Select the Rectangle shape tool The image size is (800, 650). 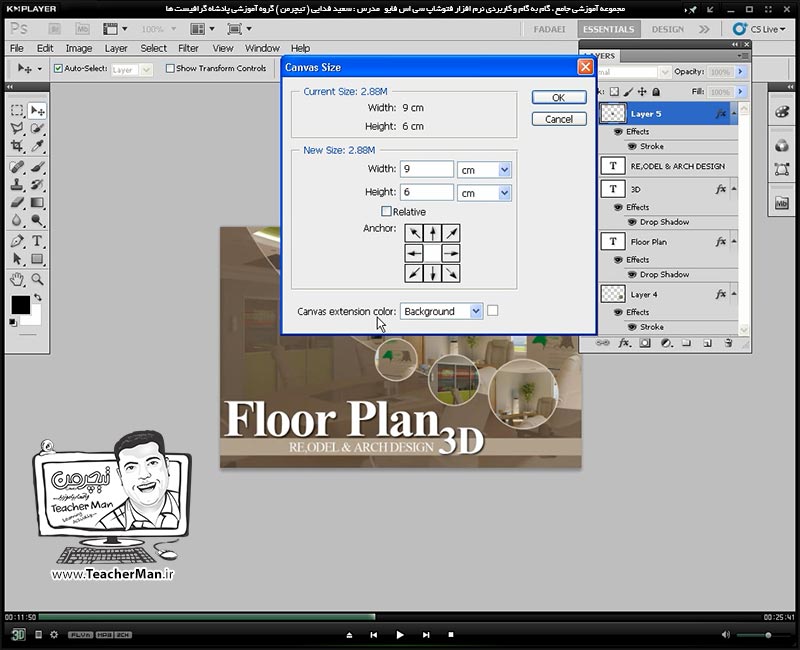click(37, 259)
